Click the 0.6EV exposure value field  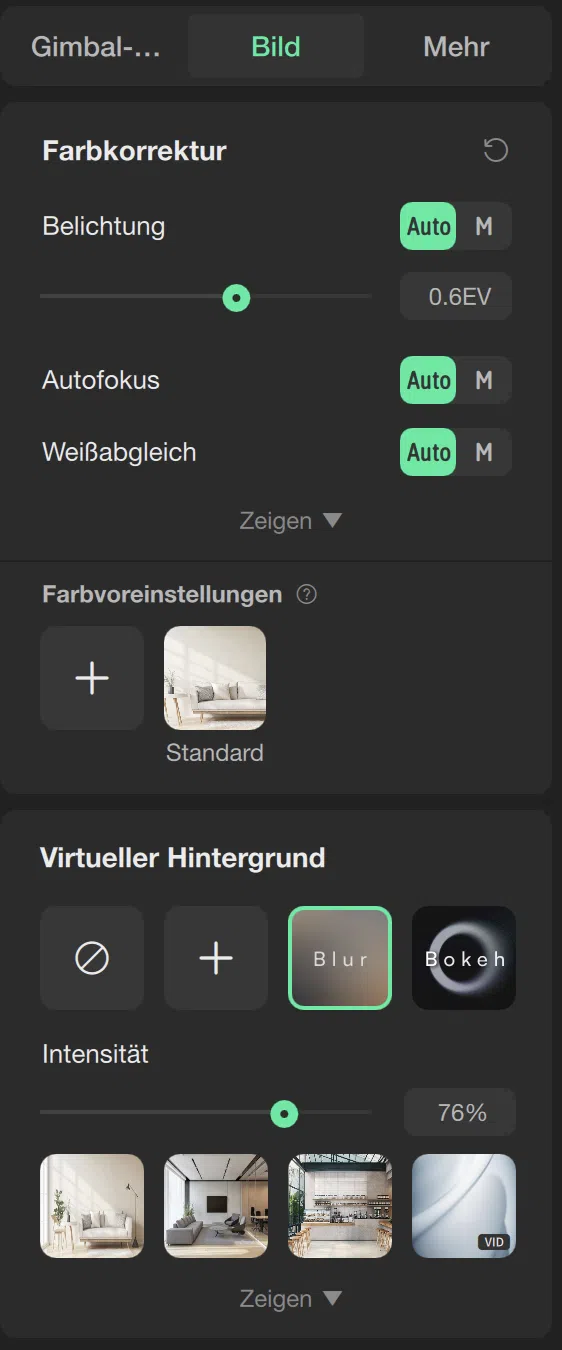[x=456, y=296]
